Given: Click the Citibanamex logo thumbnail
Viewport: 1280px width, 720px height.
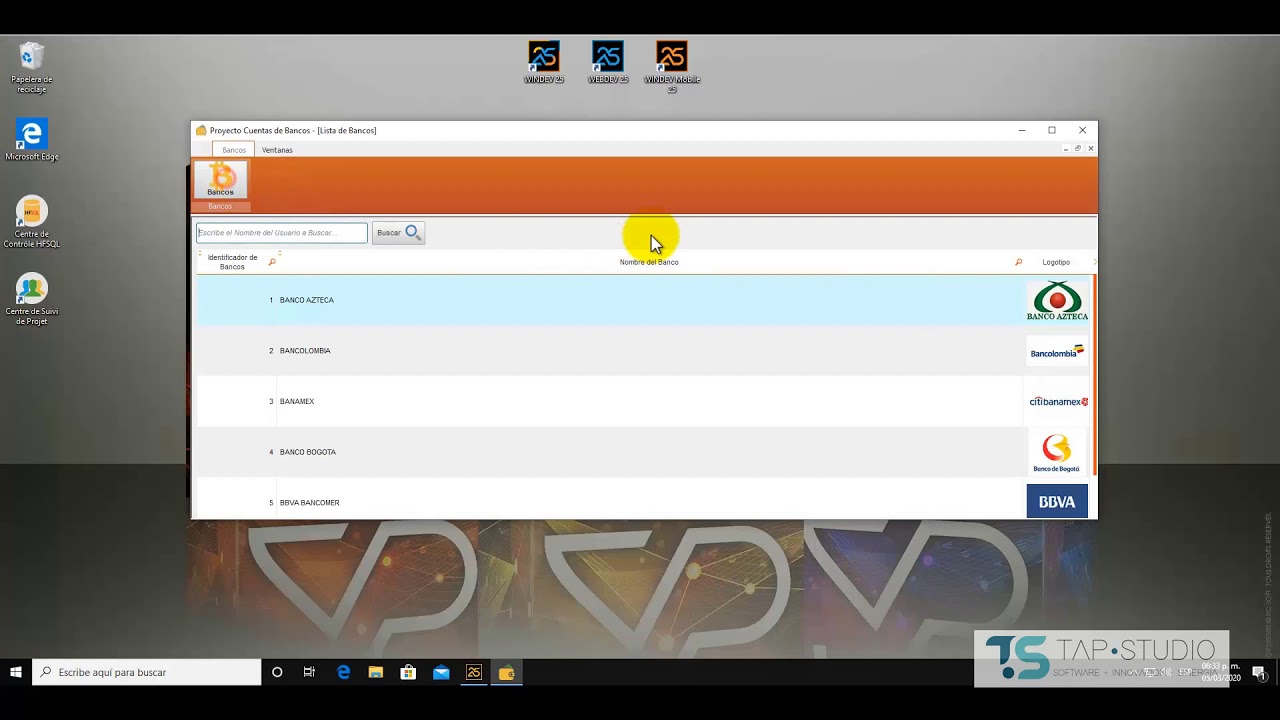Looking at the screenshot, I should click(1058, 402).
